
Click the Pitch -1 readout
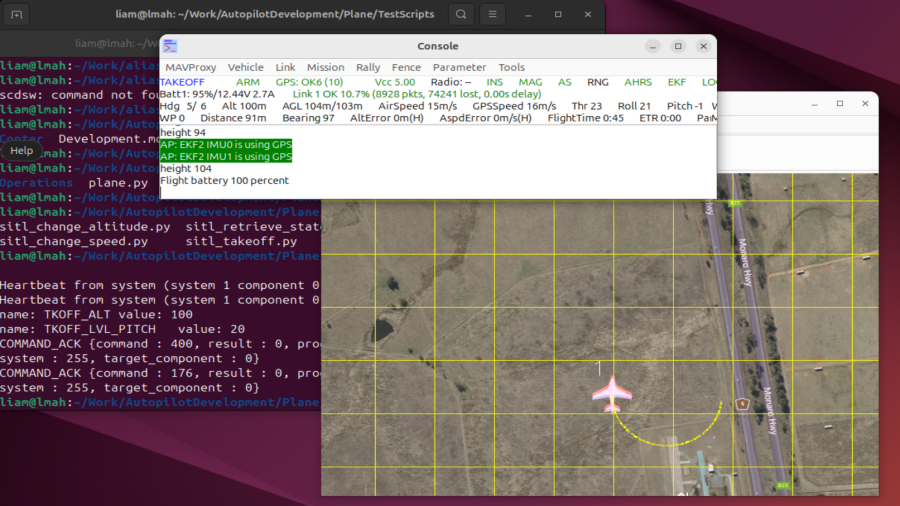[x=685, y=106]
